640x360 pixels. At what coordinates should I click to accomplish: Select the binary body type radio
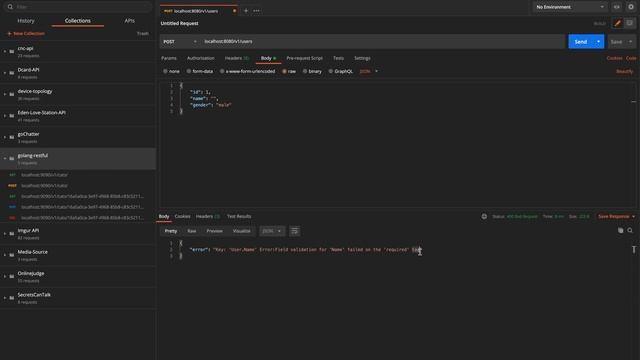click(305, 71)
